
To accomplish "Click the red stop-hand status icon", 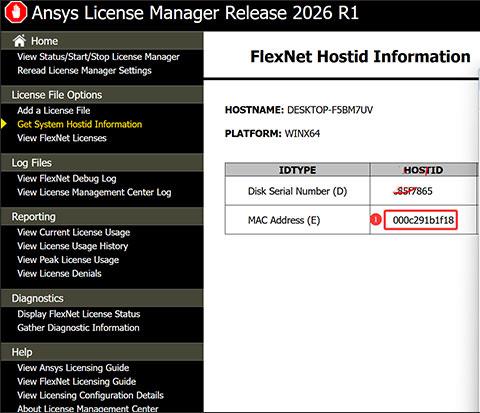I will (16, 12).
